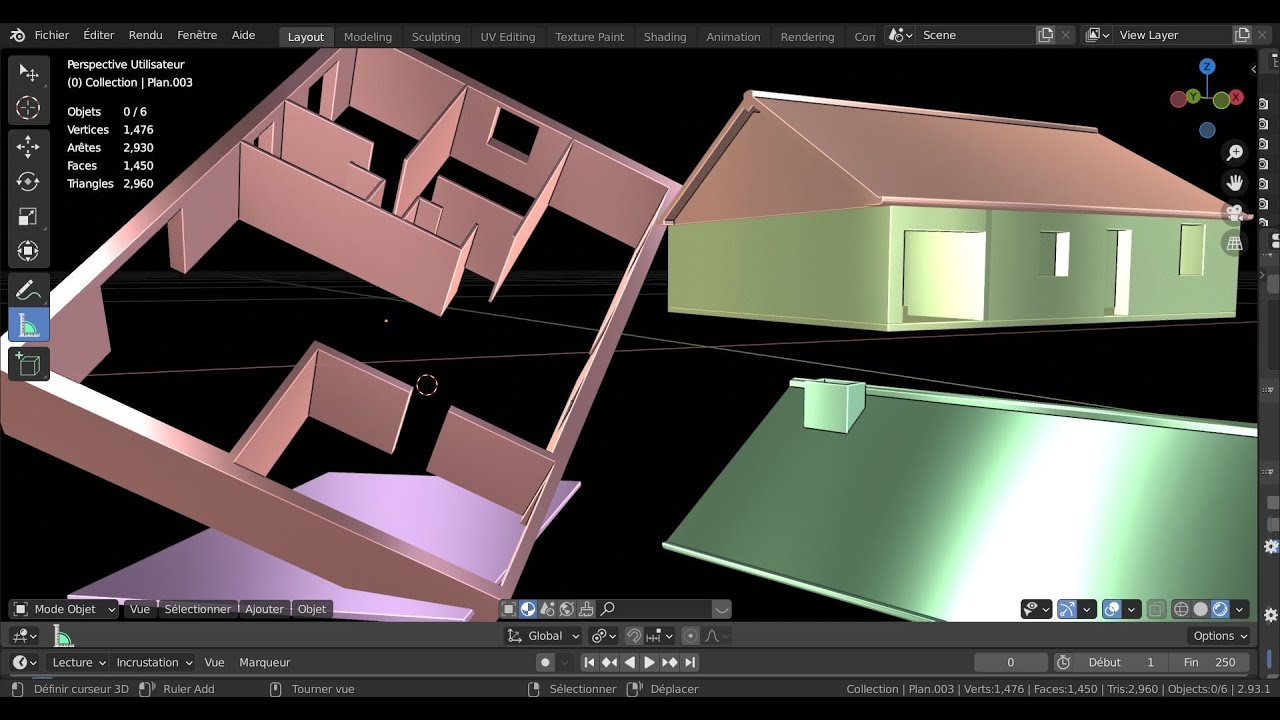Image resolution: width=1280 pixels, height=720 pixels.
Task: Select the Move tool
Action: tap(28, 147)
